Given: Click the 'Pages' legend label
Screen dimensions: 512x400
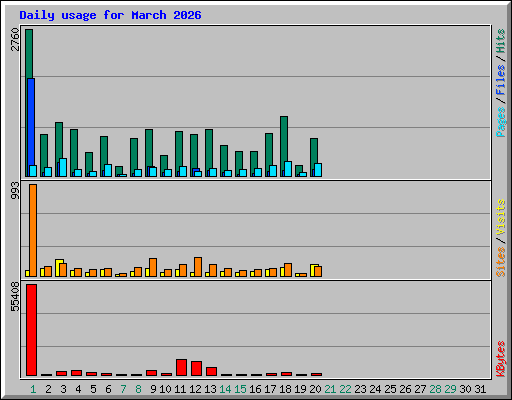Looking at the screenshot, I should [501, 122].
